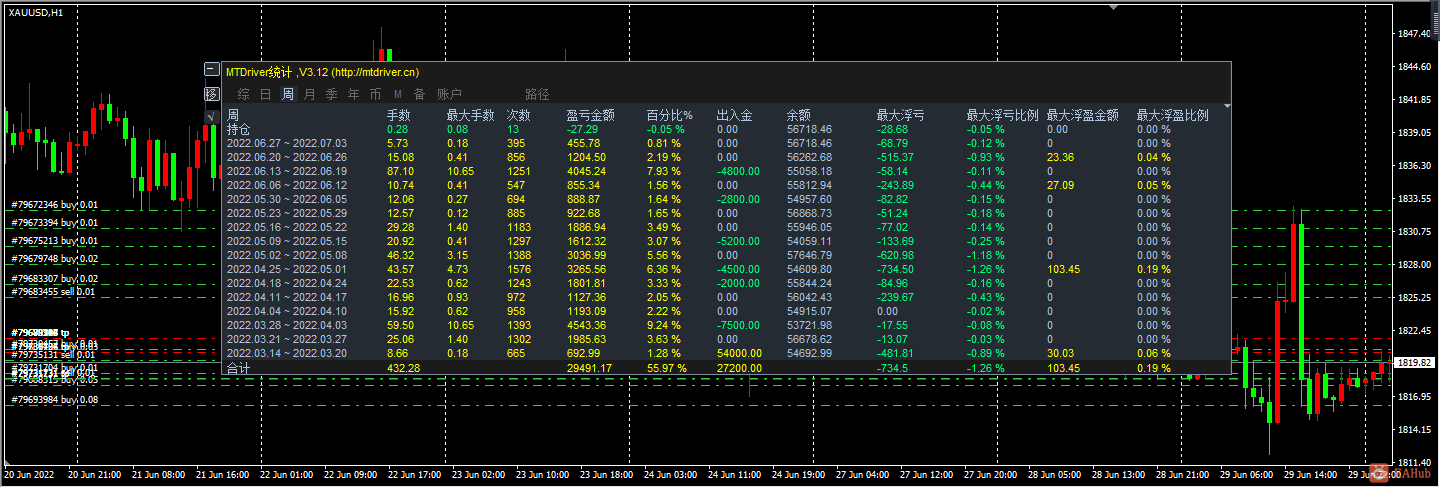The image size is (1440, 488).
Task: Click the 手数 column header
Action: tap(399, 115)
